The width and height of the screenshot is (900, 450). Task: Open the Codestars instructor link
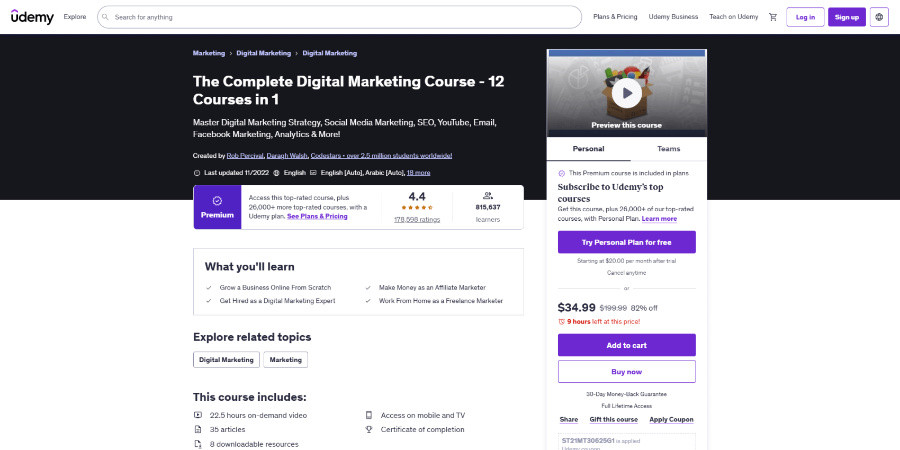pyautogui.click(x=381, y=156)
